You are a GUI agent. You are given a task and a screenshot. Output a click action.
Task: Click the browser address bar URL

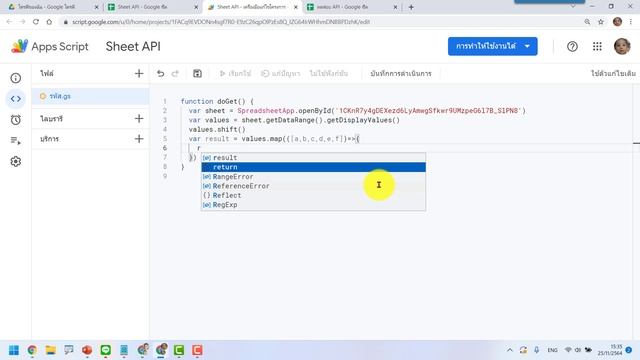point(221,22)
